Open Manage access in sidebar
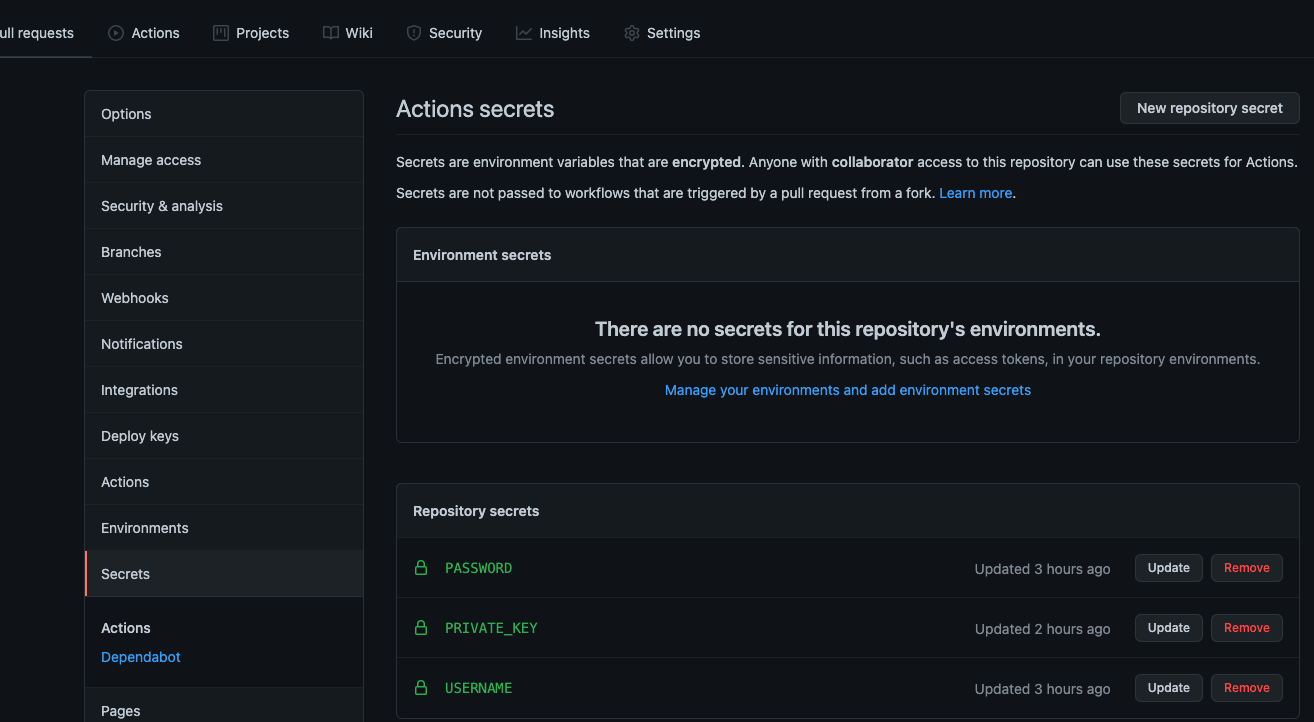Image resolution: width=1314 pixels, height=722 pixels. tap(151, 160)
